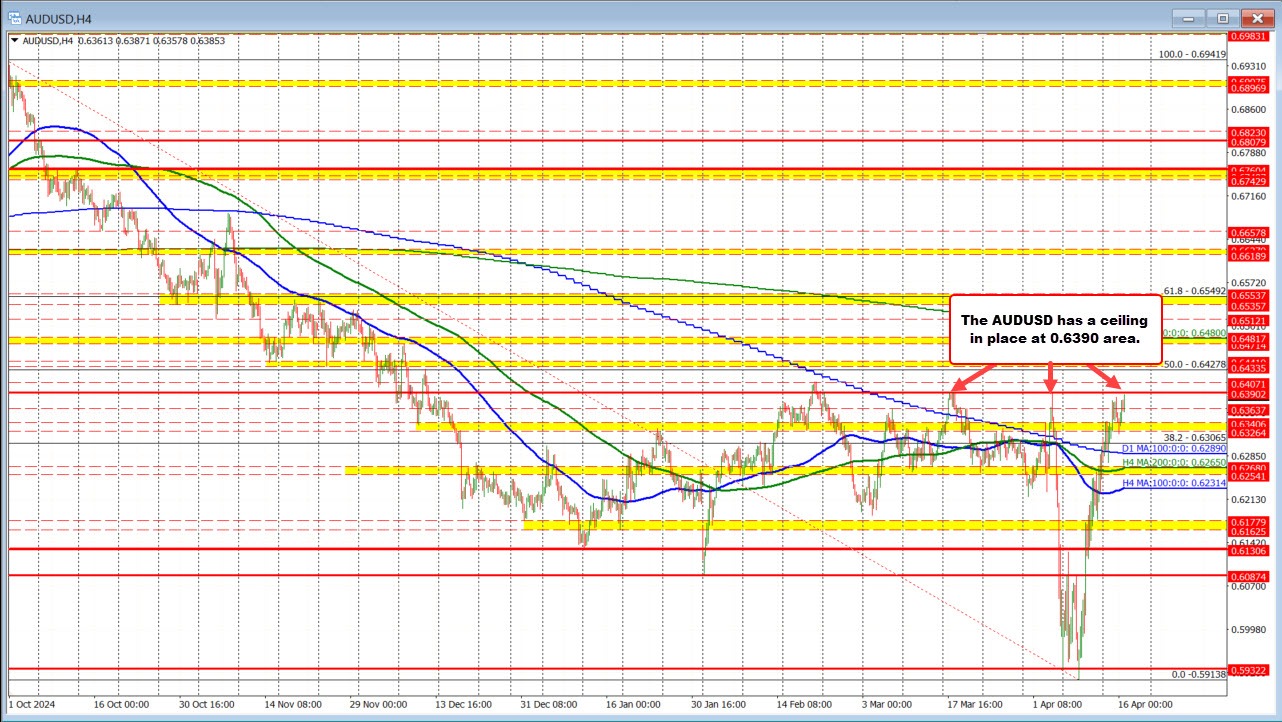
Task: Click the H4 MA:100:0:0: 0.62314 label
Action: coord(1174,483)
